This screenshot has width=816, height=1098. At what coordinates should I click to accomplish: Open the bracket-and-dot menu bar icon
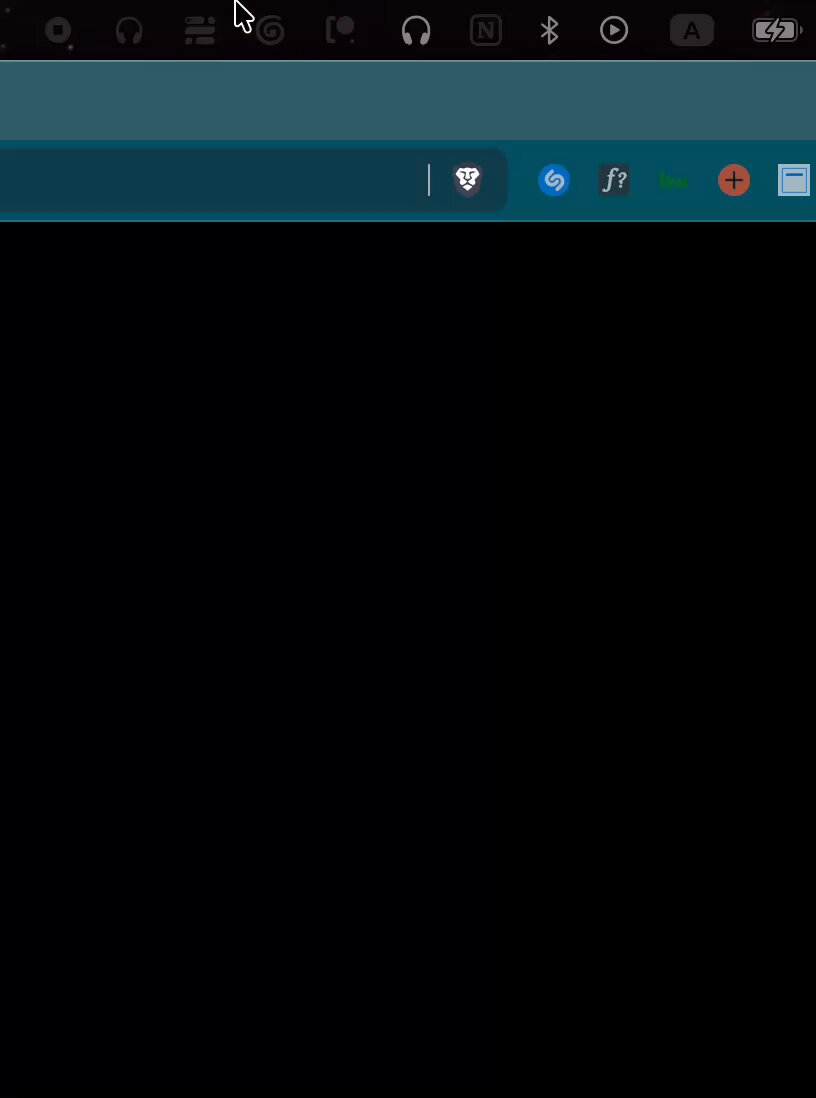[x=340, y=31]
